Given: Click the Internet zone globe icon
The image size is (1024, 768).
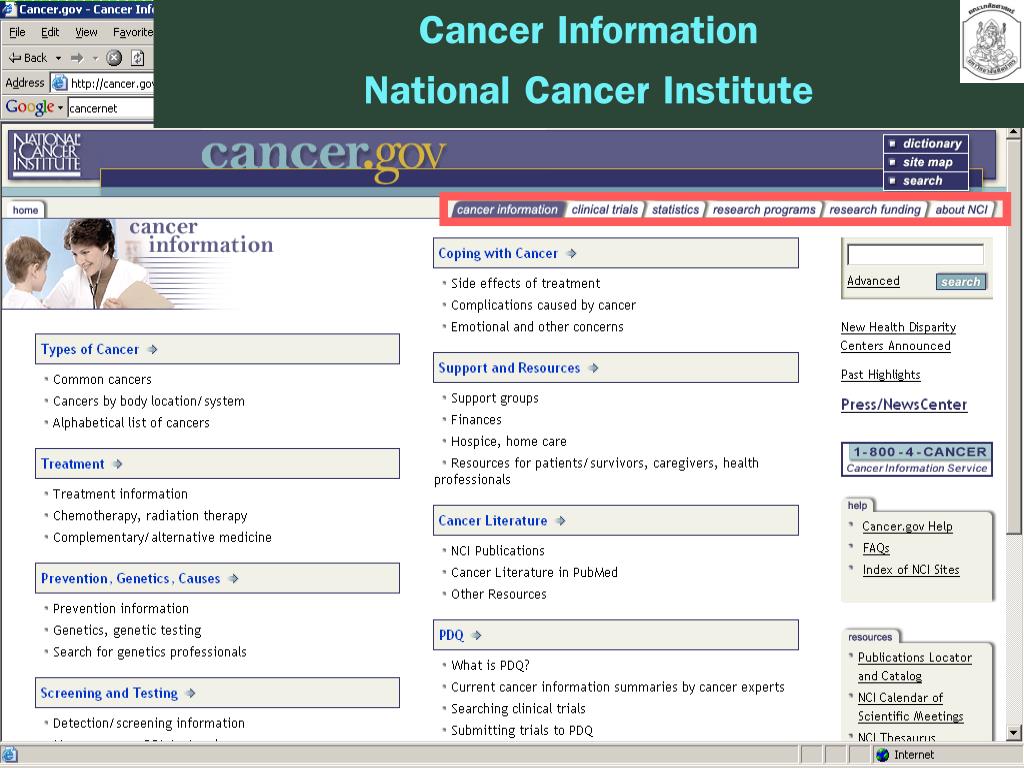Looking at the screenshot, I should [x=882, y=755].
